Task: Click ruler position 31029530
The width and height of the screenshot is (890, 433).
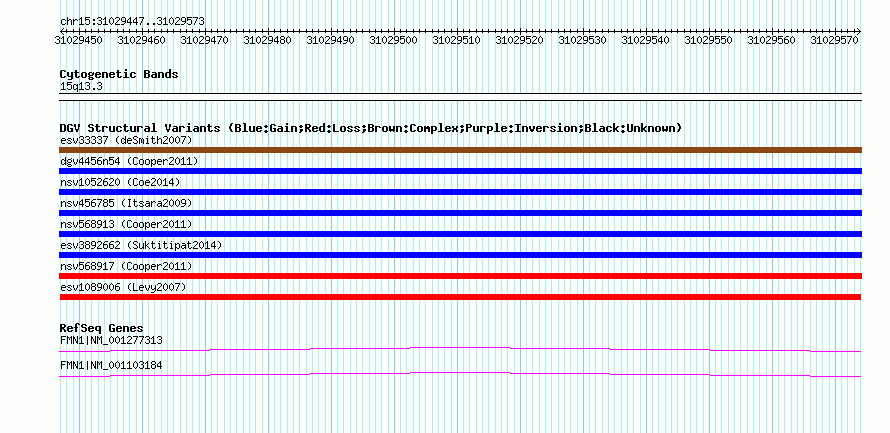Action: 582,40
